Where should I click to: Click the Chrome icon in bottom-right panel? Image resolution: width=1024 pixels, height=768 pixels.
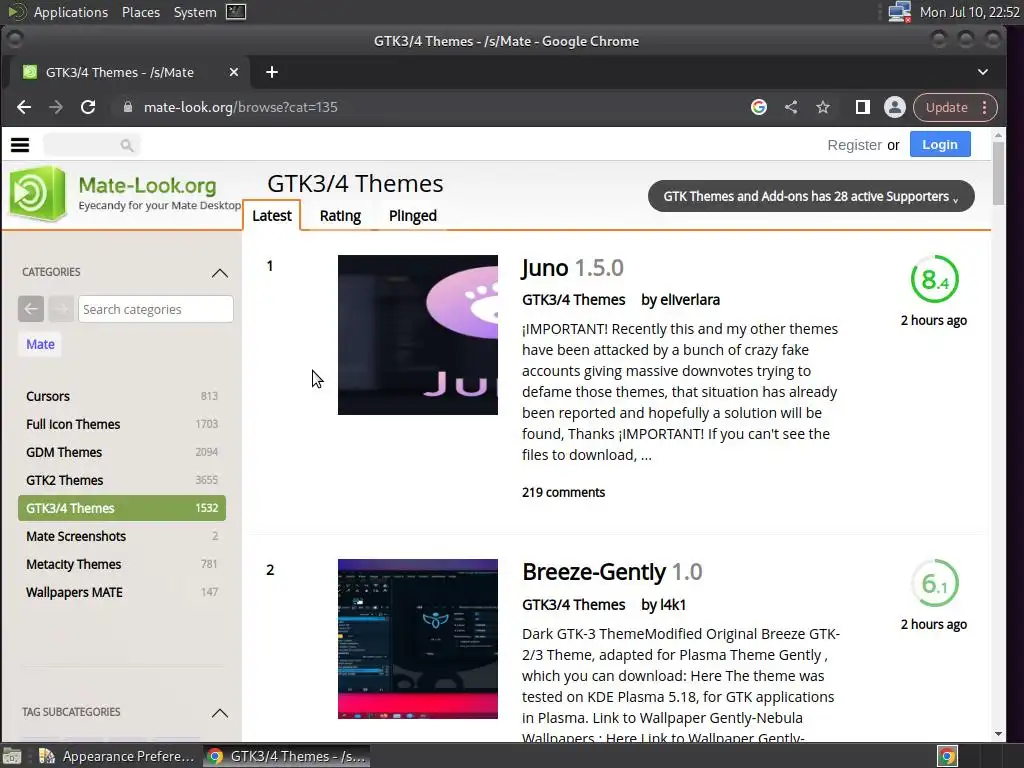947,756
